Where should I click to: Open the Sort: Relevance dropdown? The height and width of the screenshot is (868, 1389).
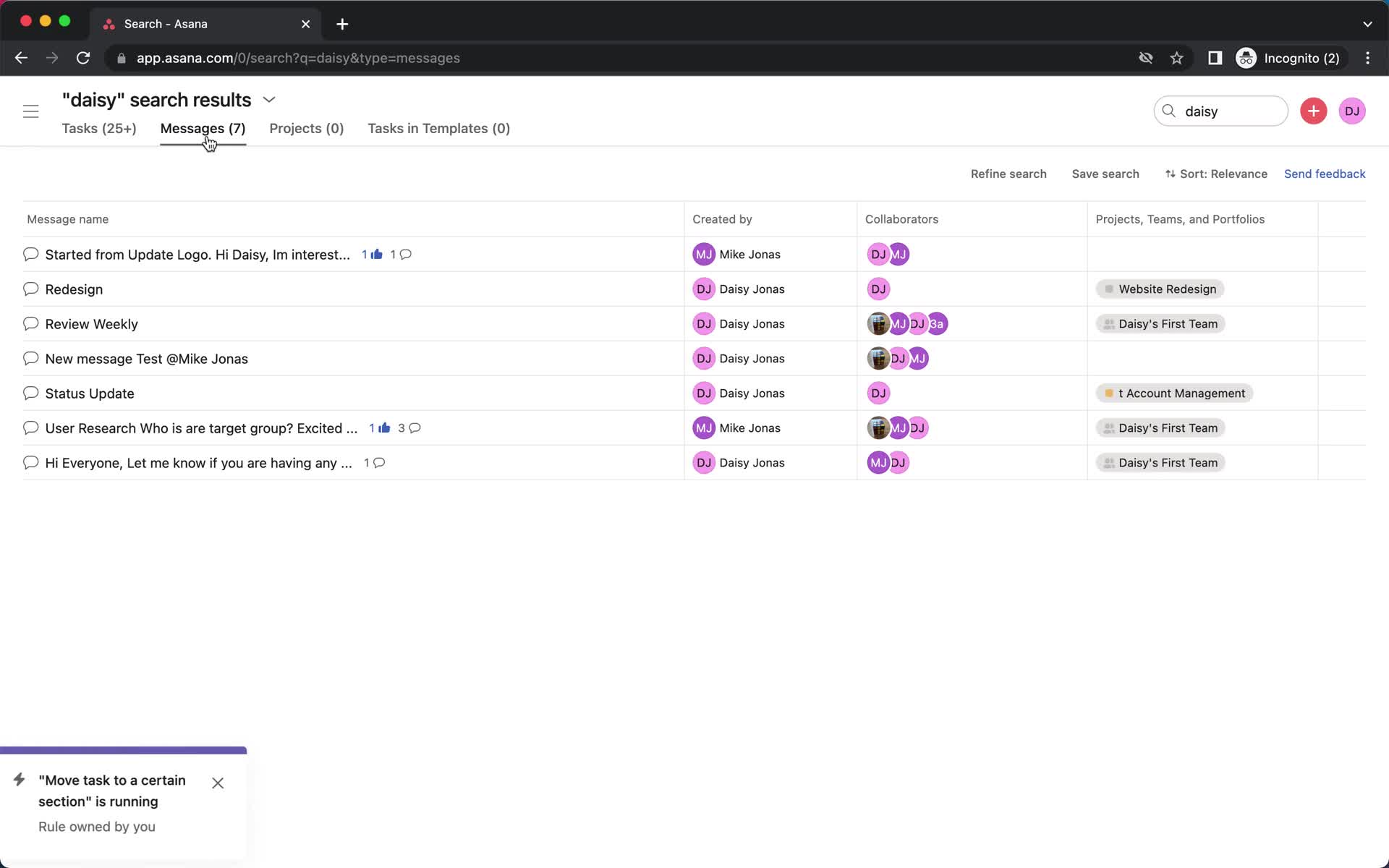1216,174
